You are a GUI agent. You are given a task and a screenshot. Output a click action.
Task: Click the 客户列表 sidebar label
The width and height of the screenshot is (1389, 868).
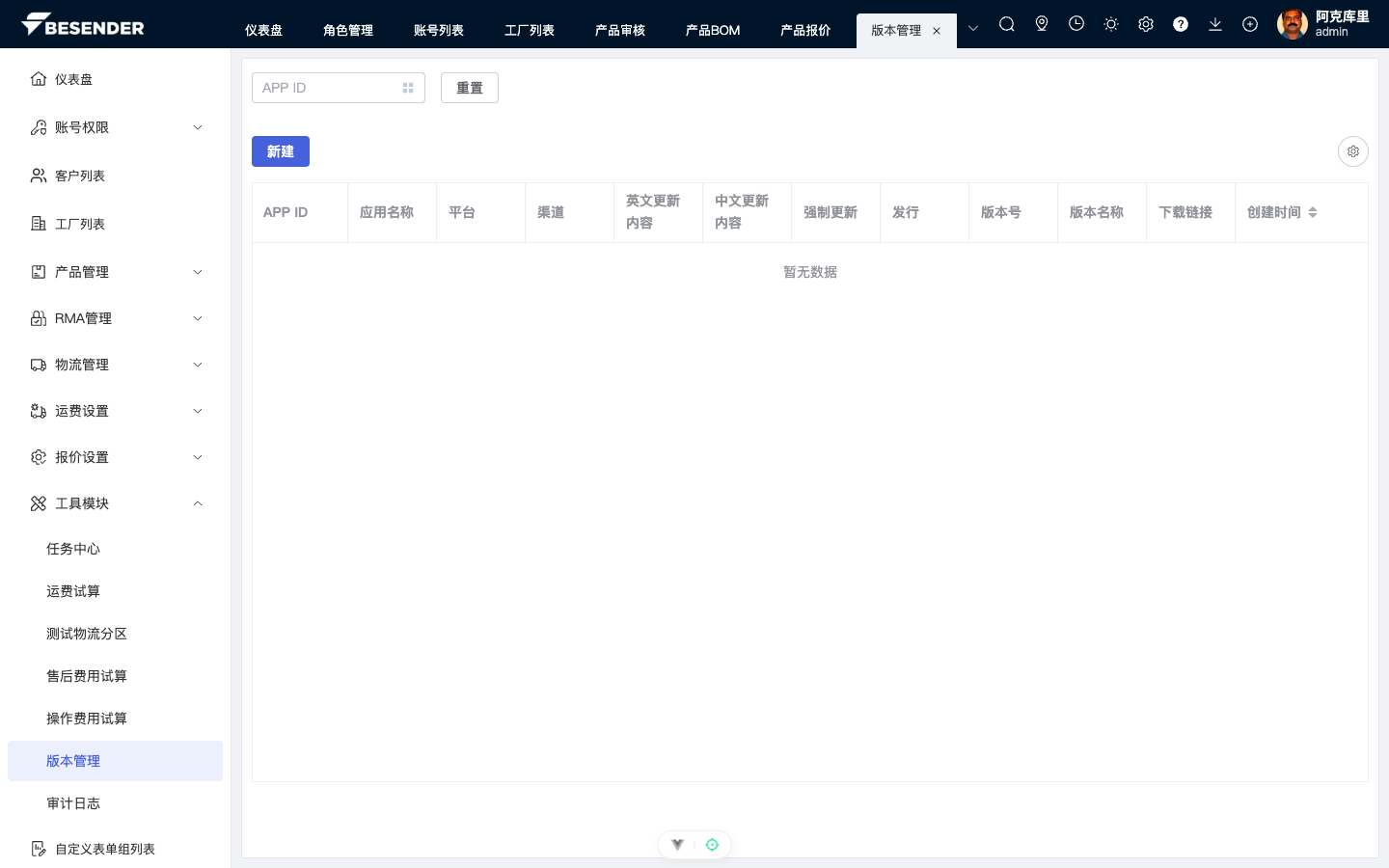(80, 176)
